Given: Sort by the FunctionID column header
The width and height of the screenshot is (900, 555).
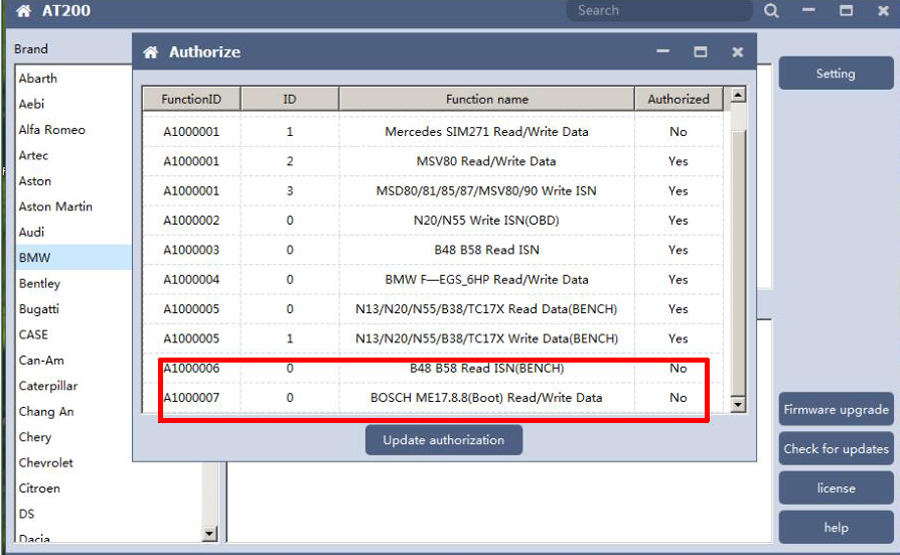Looking at the screenshot, I should point(191,99).
